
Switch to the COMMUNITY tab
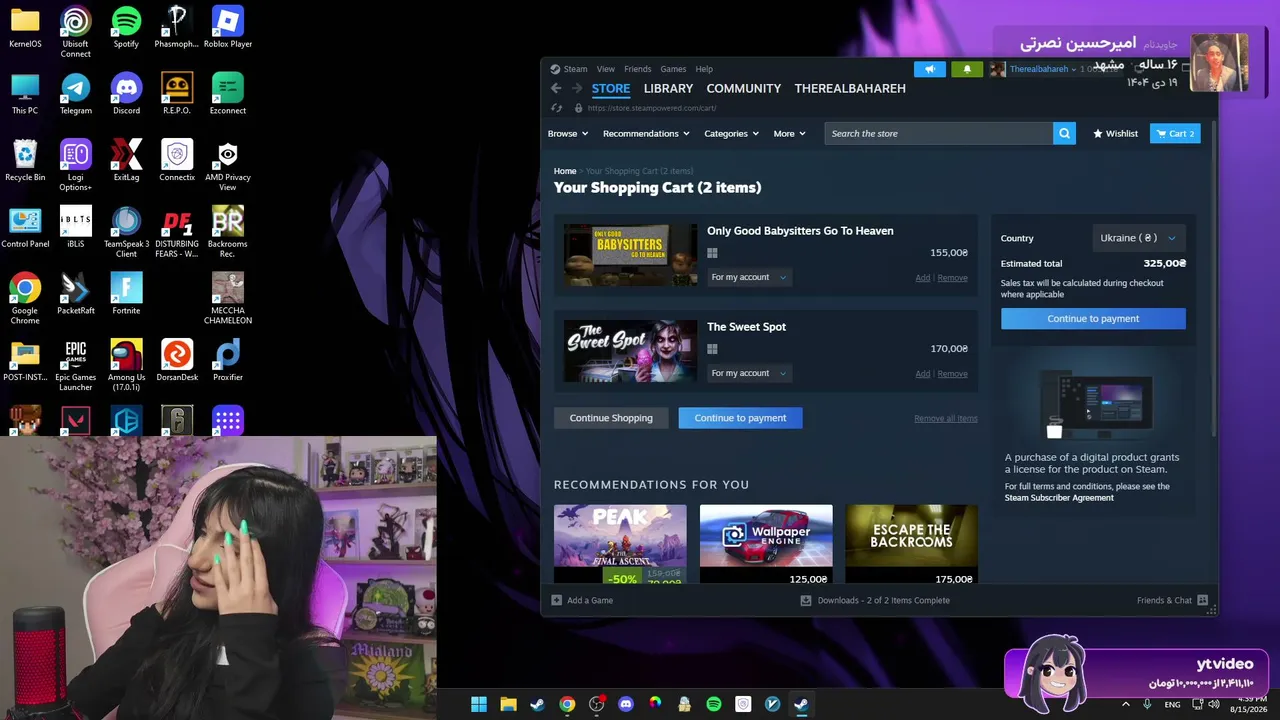[x=744, y=88]
